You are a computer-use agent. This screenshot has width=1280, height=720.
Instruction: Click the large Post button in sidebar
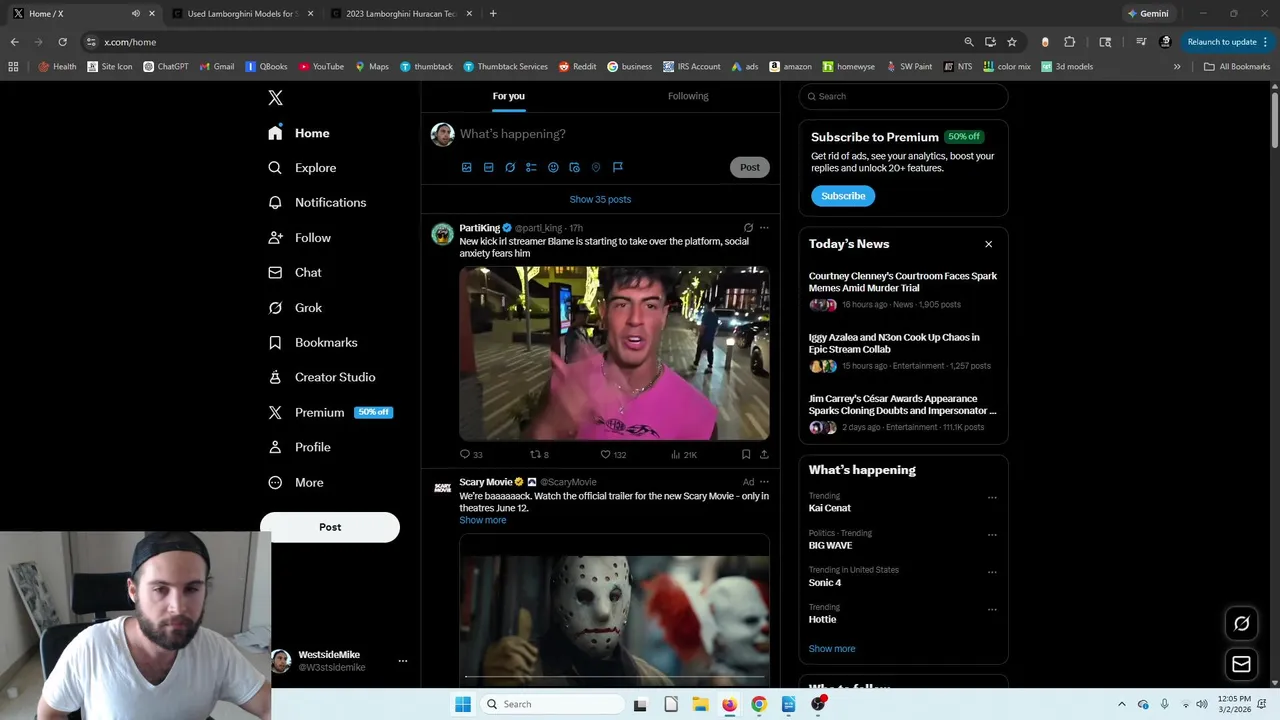(330, 527)
